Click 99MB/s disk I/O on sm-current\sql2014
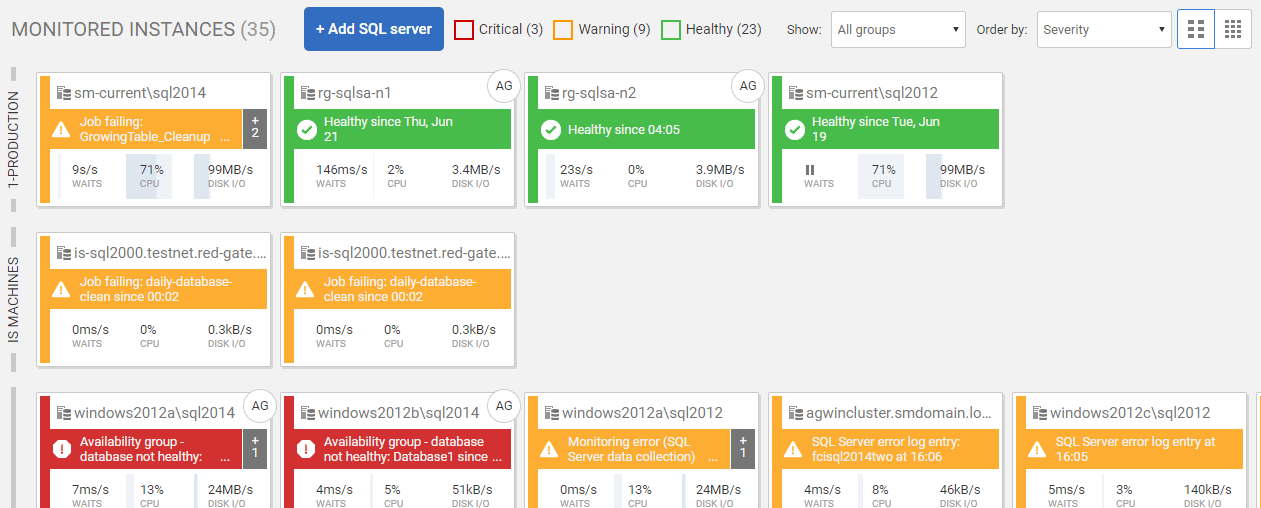 [230, 169]
